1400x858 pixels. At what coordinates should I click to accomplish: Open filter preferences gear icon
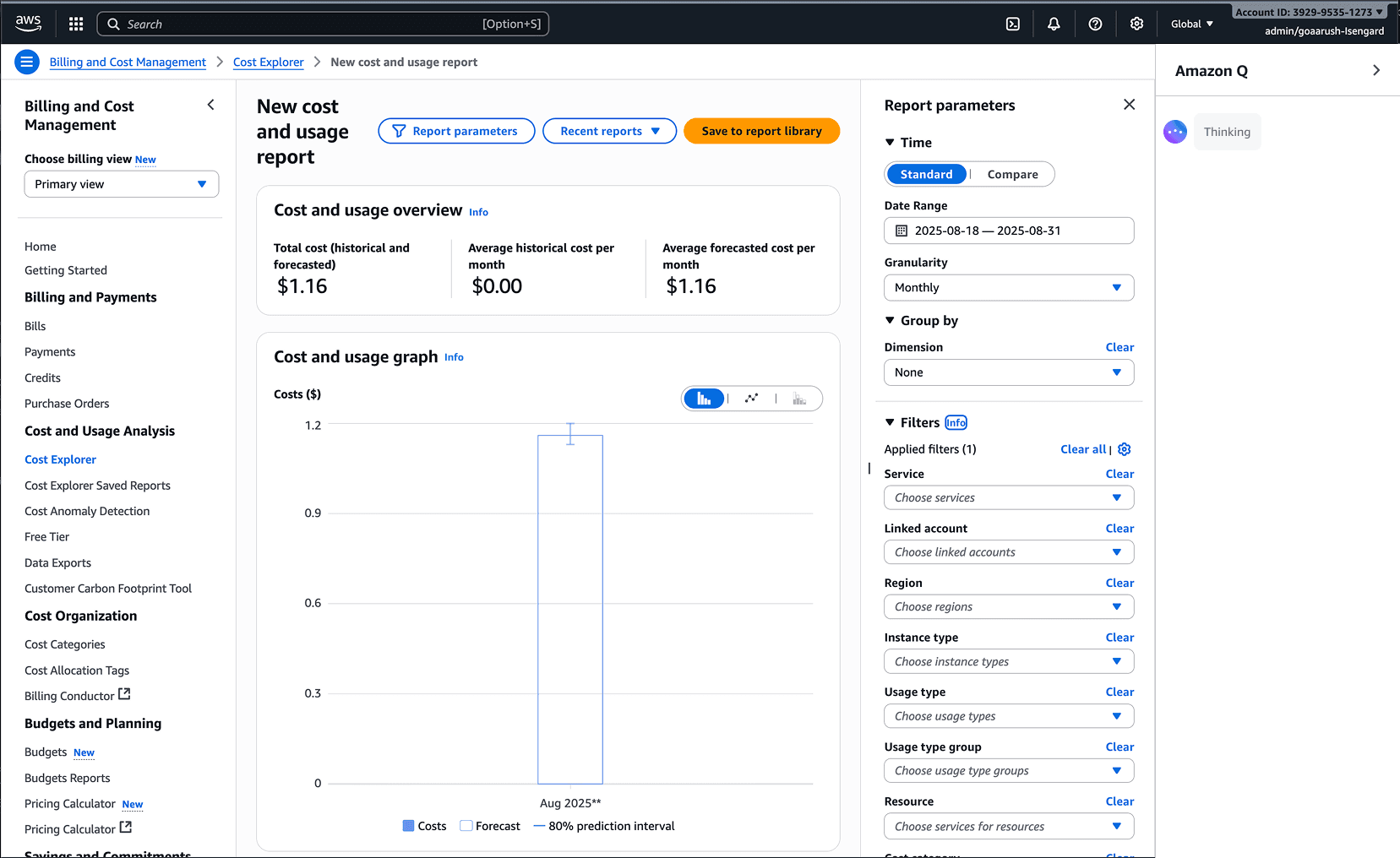pos(1124,449)
